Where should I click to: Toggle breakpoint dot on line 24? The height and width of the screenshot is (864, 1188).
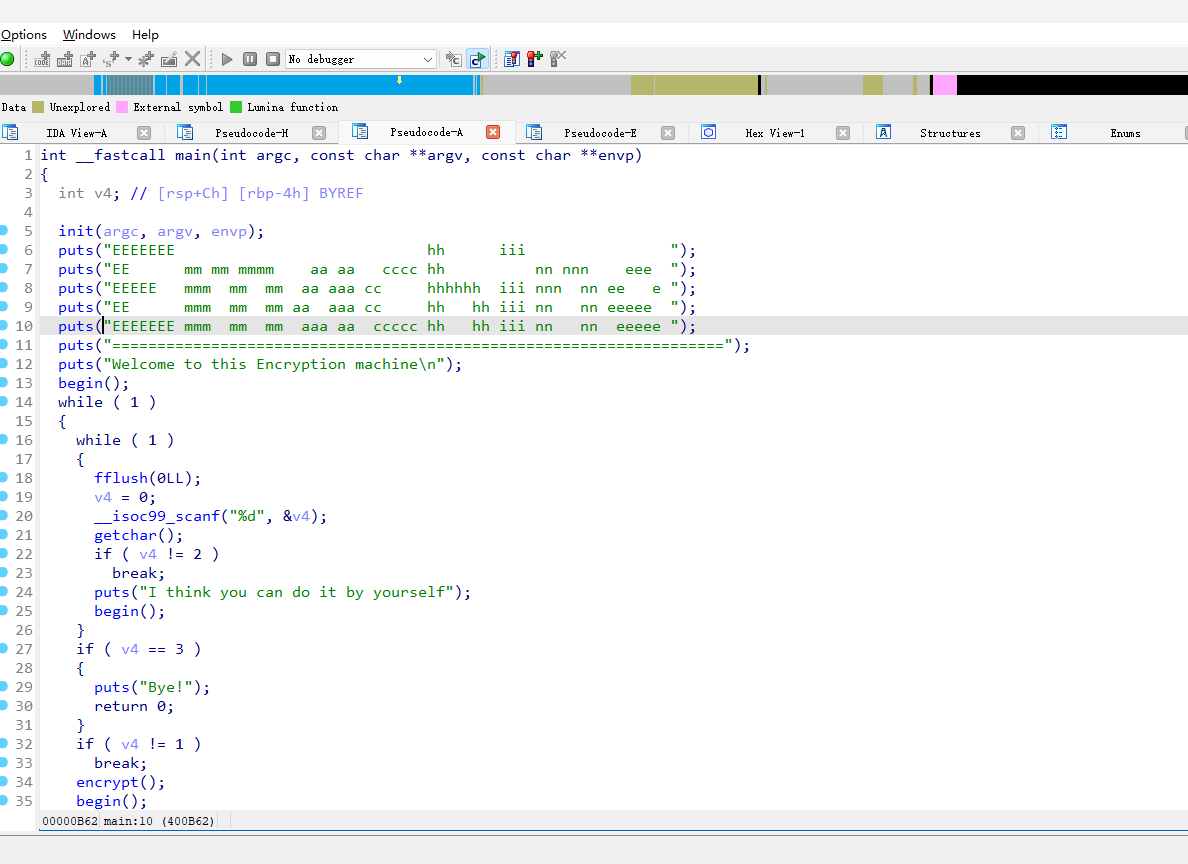4,591
